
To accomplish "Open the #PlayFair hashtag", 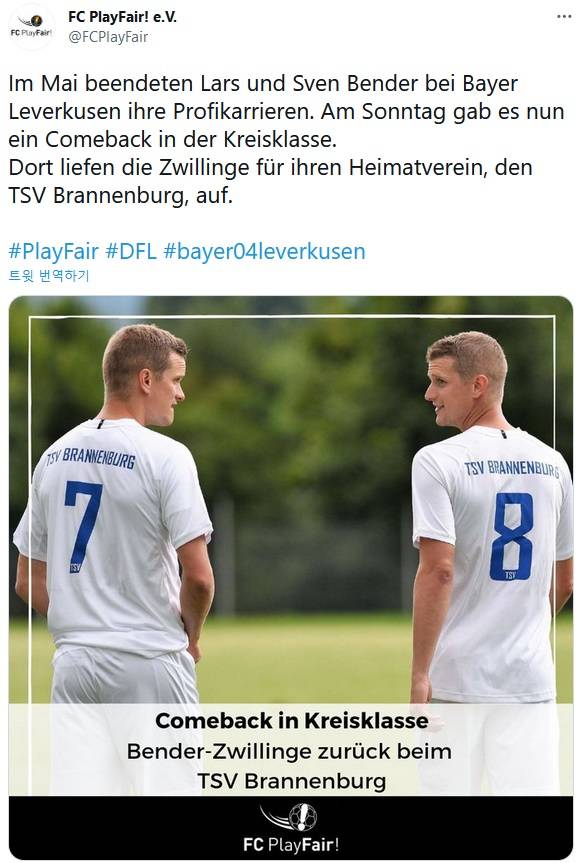I will (x=53, y=252).
